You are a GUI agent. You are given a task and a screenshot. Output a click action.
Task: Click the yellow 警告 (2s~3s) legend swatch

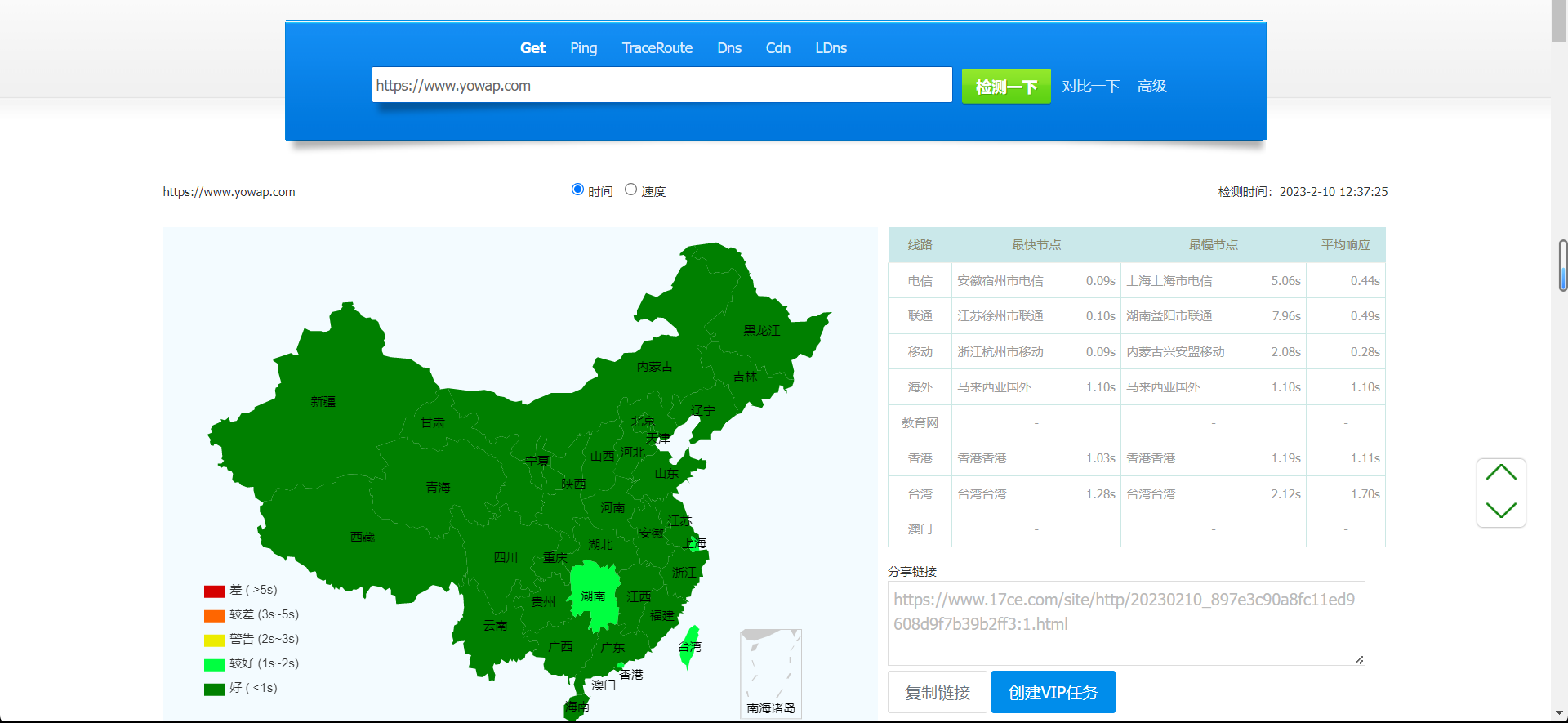(x=214, y=640)
